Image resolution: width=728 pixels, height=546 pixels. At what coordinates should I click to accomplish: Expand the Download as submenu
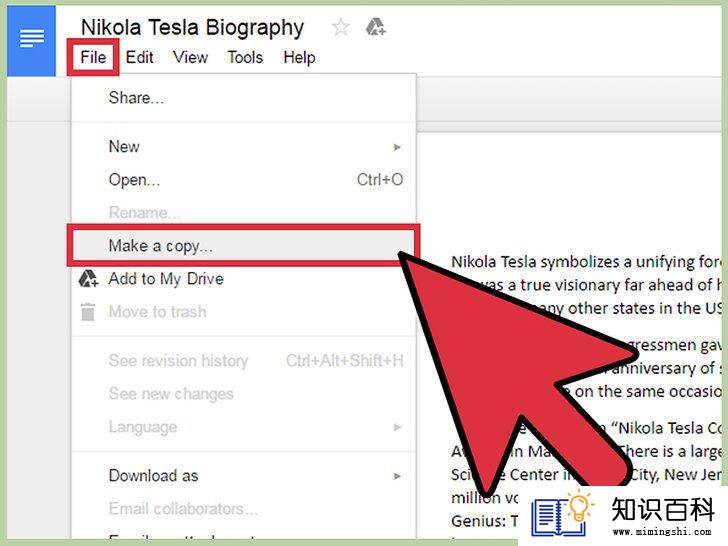coord(244,475)
